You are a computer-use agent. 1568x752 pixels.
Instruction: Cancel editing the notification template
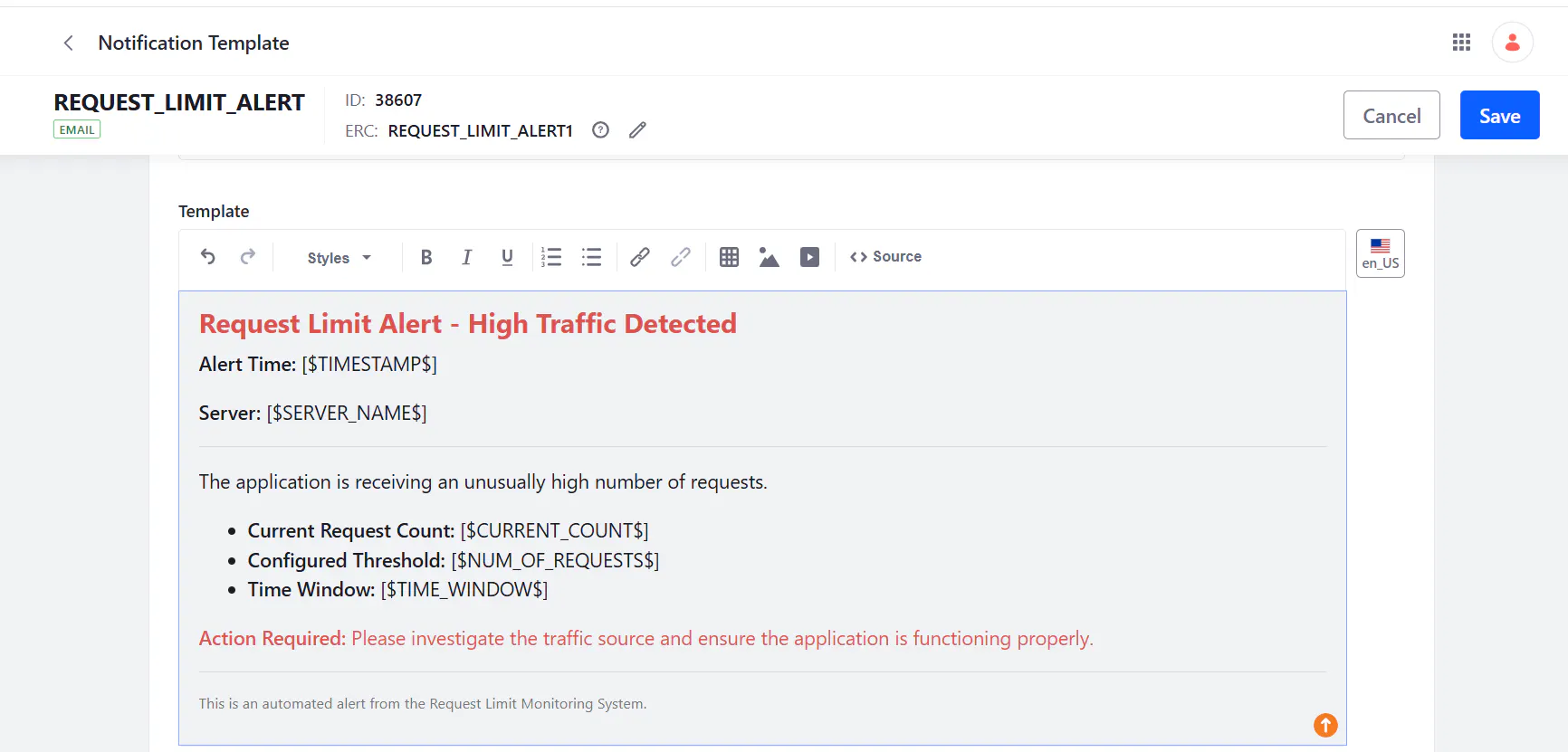[1391, 115]
